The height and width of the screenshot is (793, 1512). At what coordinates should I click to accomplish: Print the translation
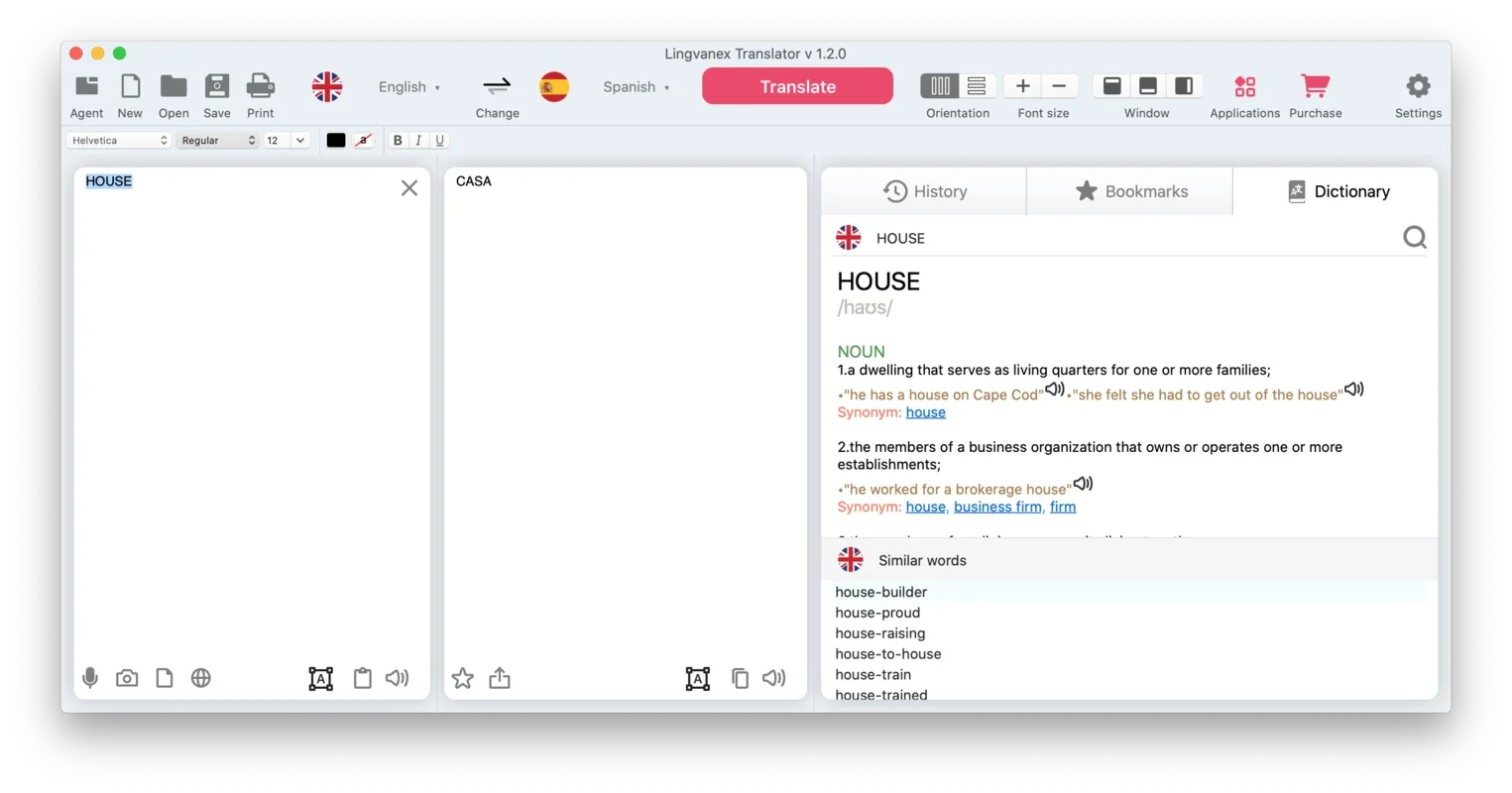point(261,86)
